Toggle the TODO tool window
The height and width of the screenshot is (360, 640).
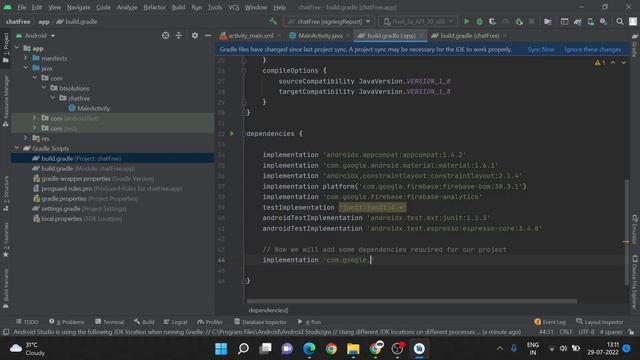[x=27, y=322]
